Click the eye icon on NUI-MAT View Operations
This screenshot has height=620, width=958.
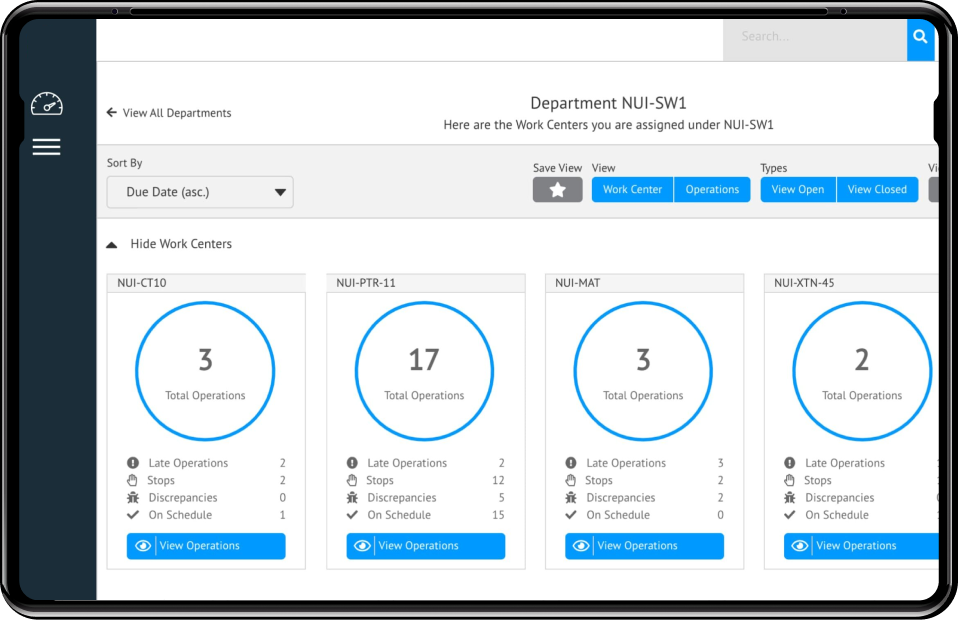point(581,545)
